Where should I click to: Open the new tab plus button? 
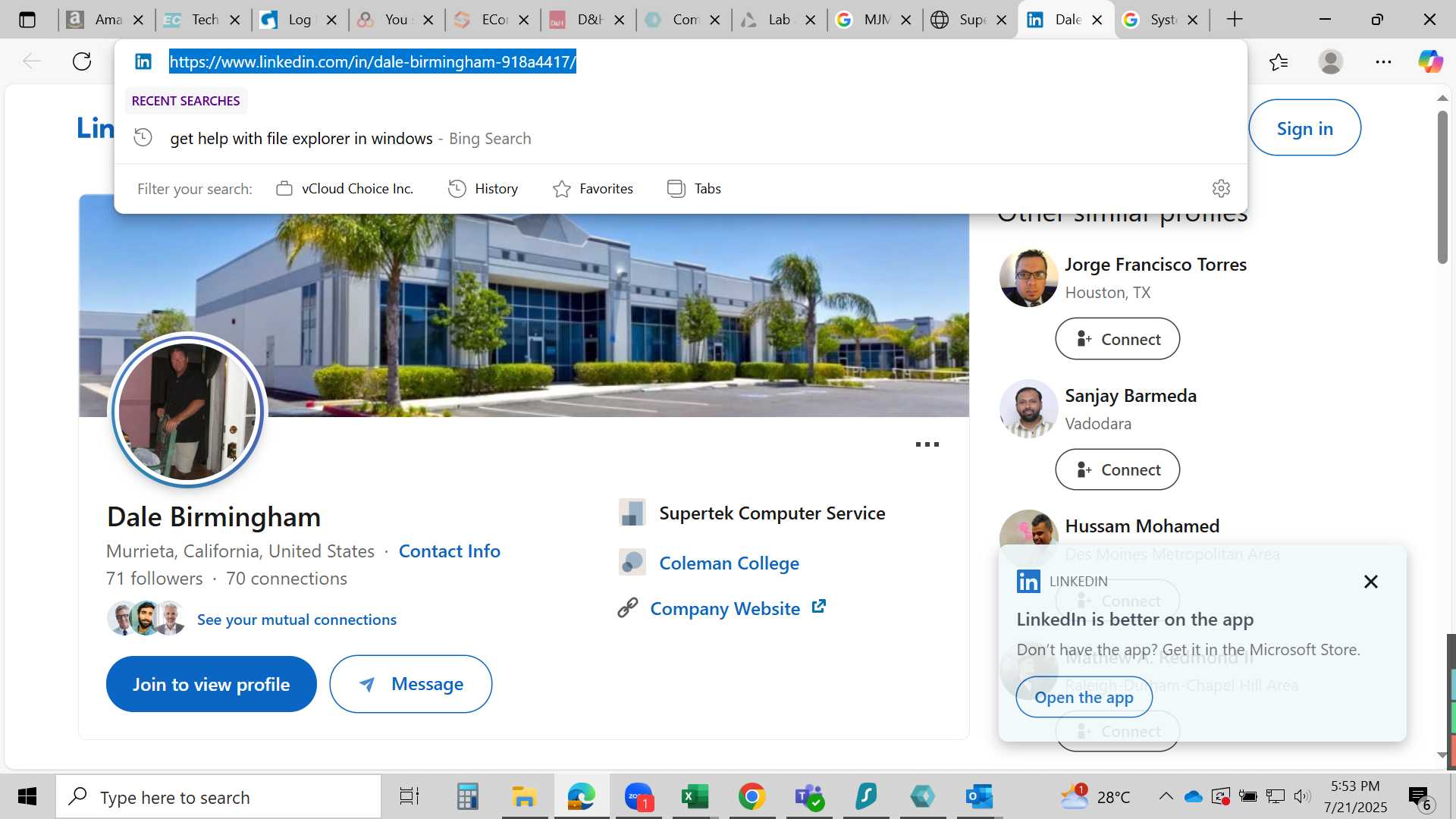point(1235,20)
